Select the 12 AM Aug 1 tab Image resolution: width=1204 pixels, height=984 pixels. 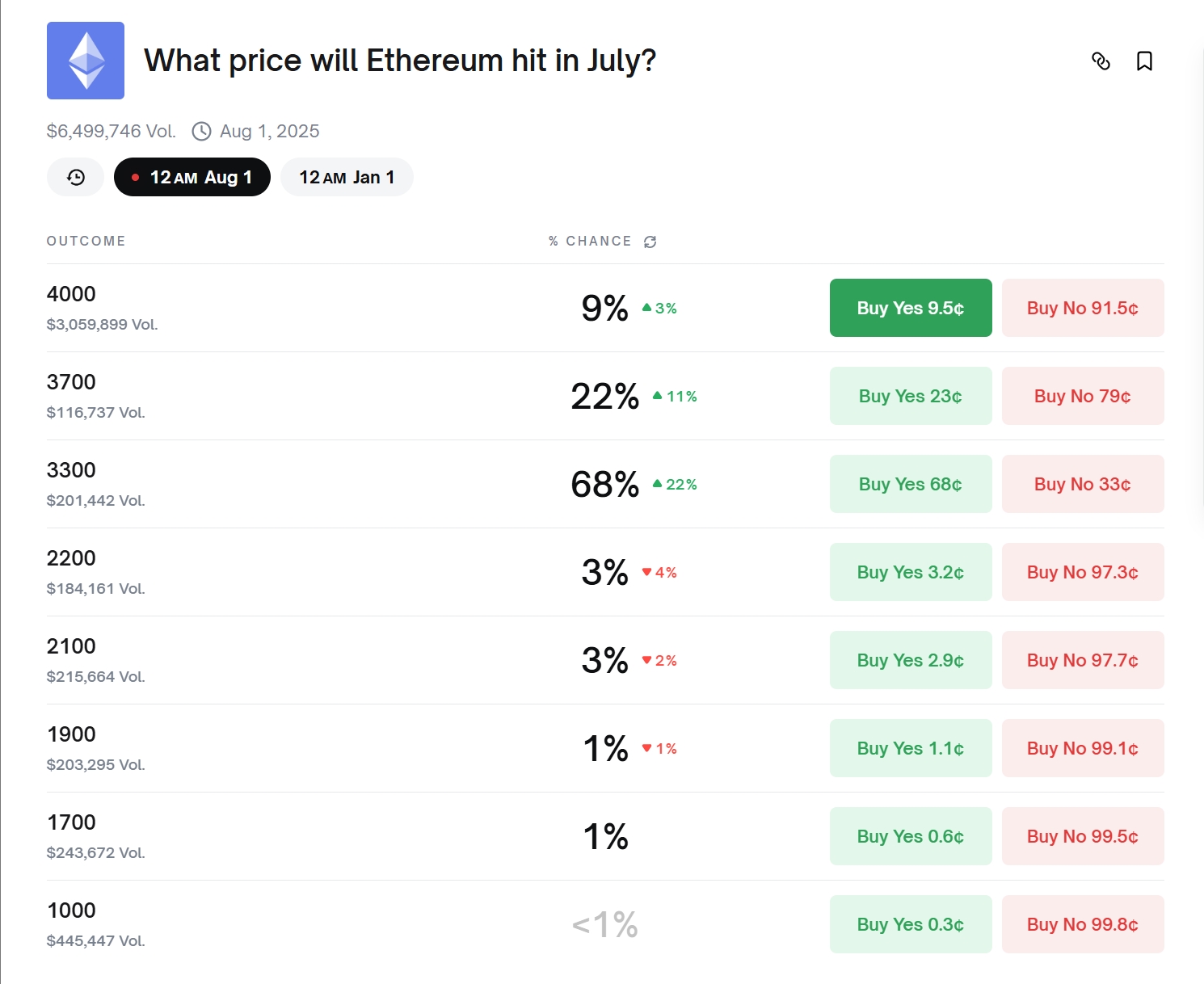click(192, 177)
